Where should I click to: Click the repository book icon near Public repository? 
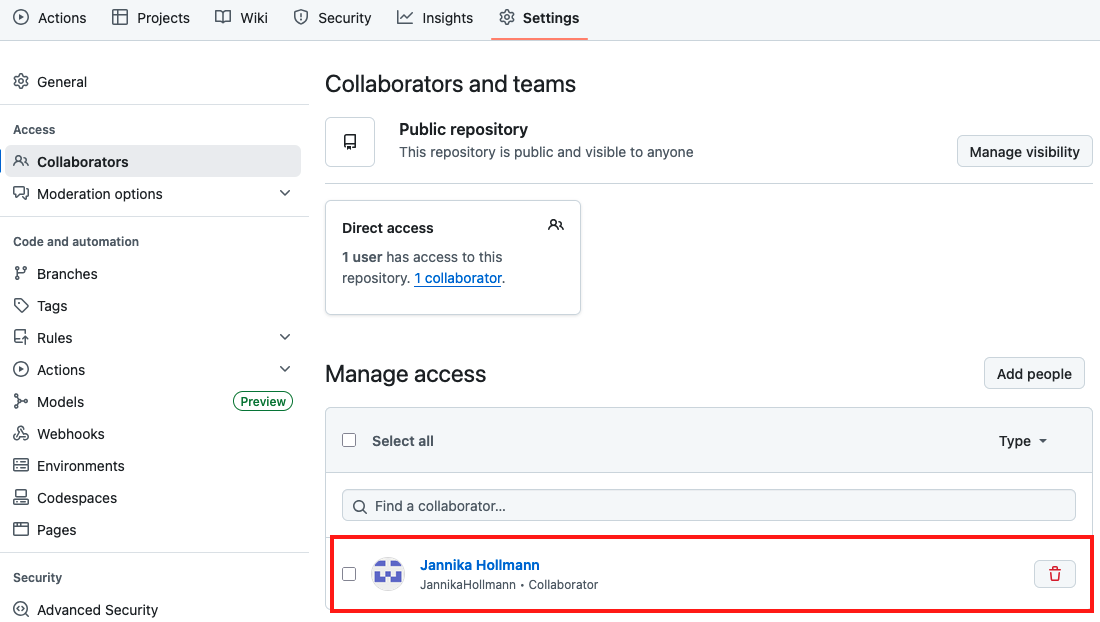coord(350,141)
